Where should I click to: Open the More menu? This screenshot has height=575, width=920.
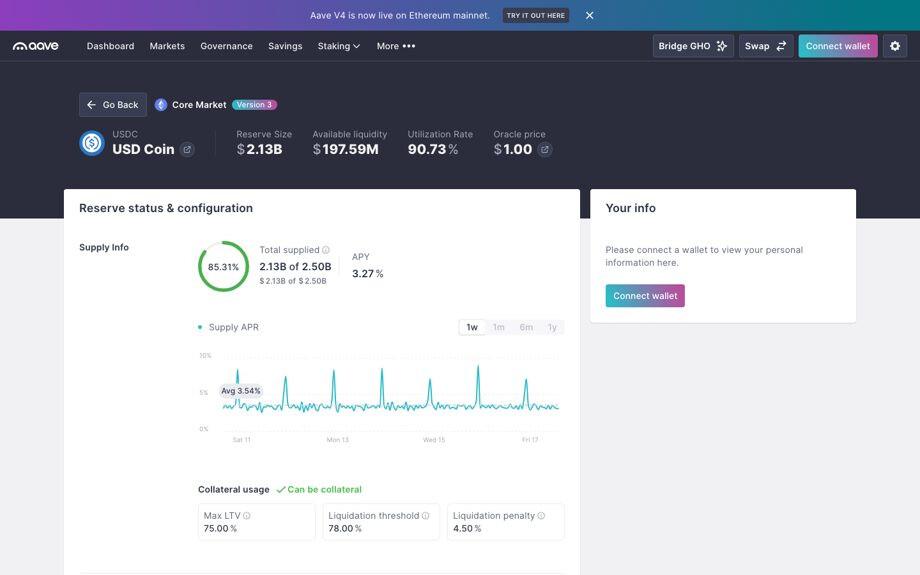point(396,46)
